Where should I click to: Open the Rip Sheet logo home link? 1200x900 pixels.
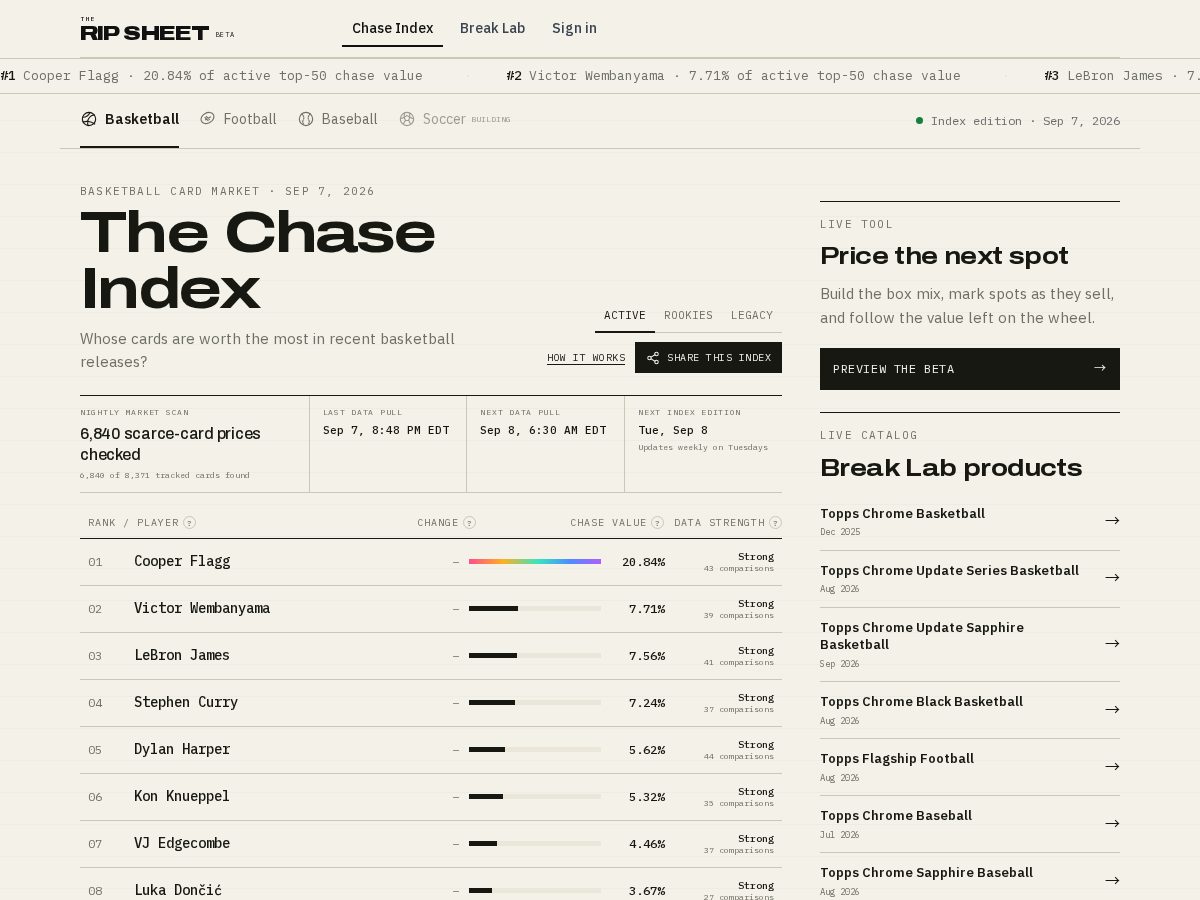pyautogui.click(x=157, y=29)
